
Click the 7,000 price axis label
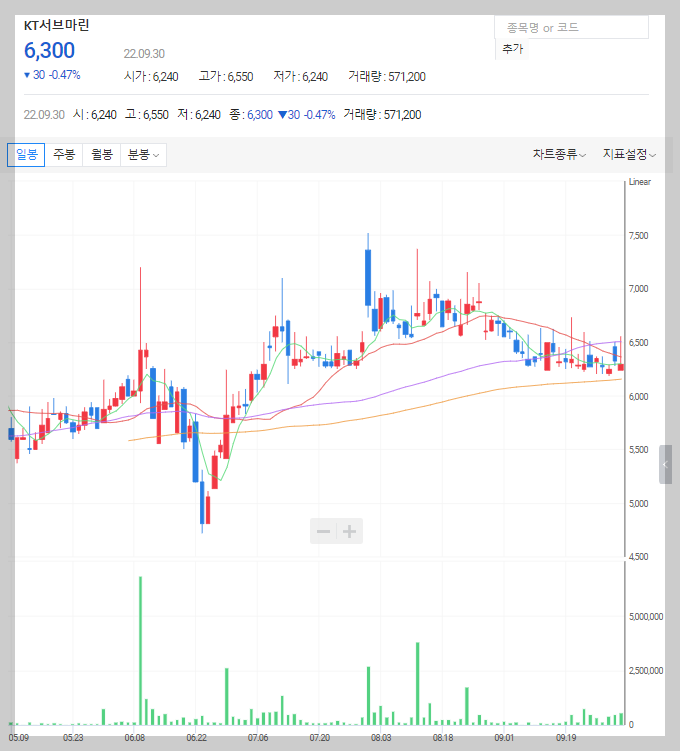(638, 289)
